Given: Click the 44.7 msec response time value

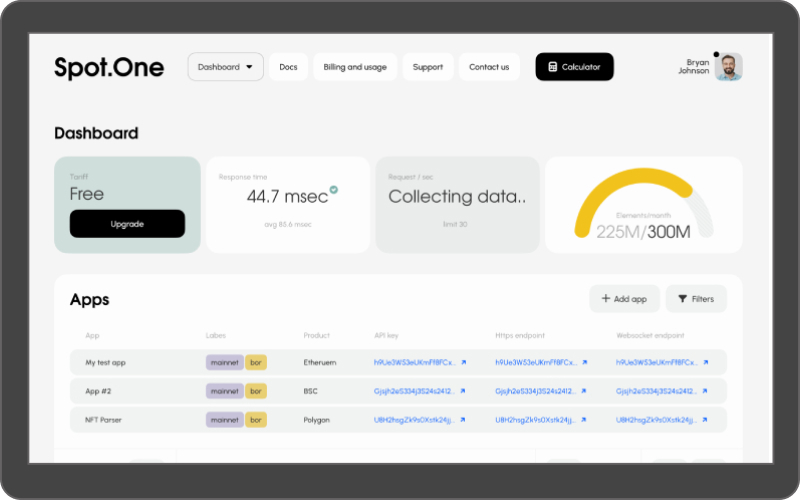Looking at the screenshot, I should coord(287,196).
